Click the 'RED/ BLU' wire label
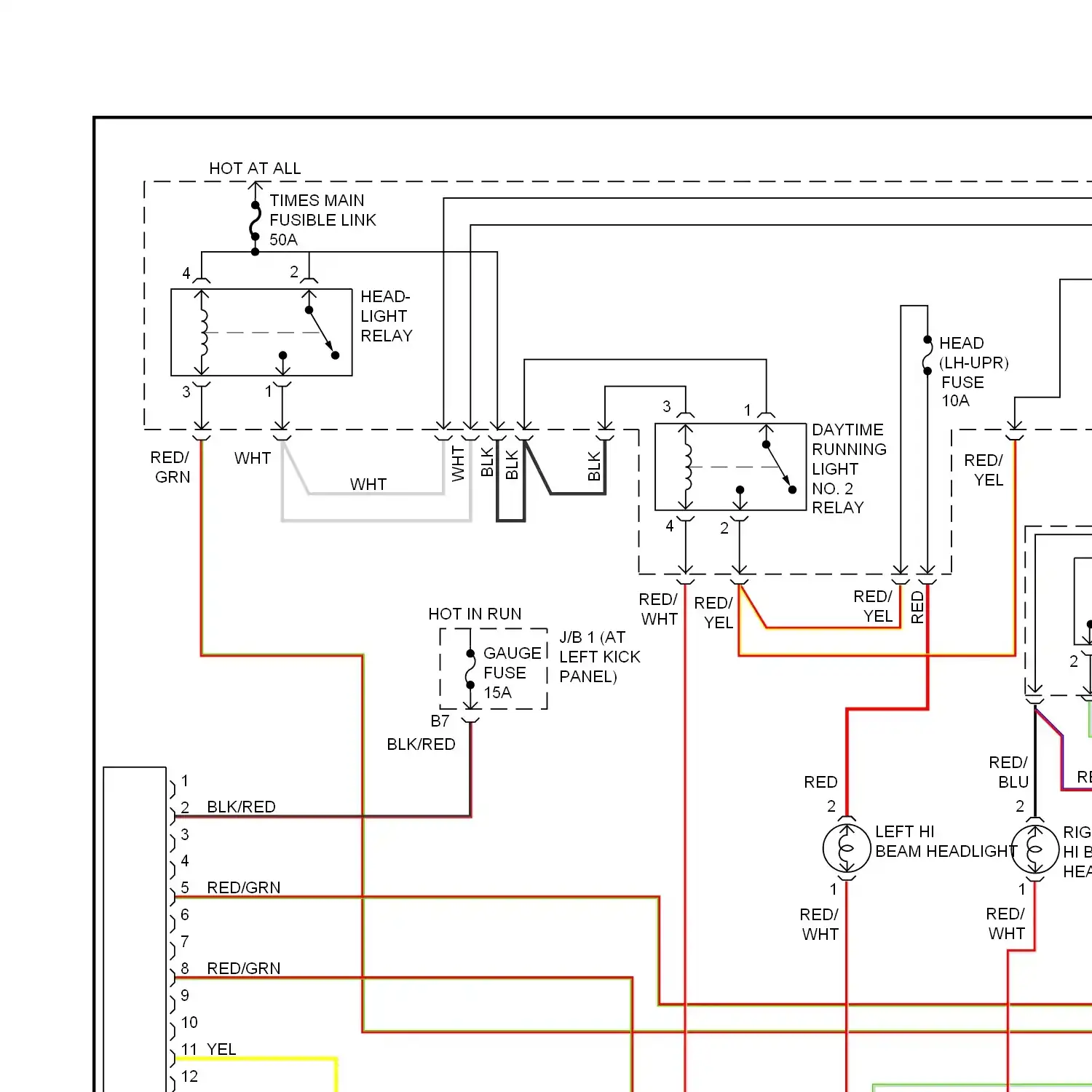Viewport: 1092px width, 1092px height. pyautogui.click(x=1009, y=772)
